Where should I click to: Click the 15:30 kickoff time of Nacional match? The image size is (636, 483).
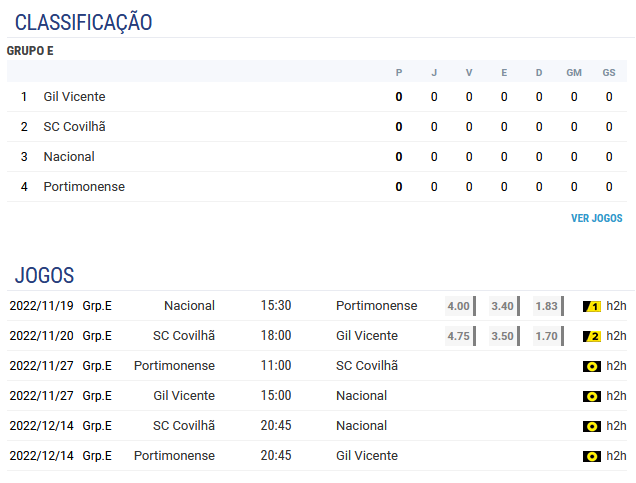276,305
